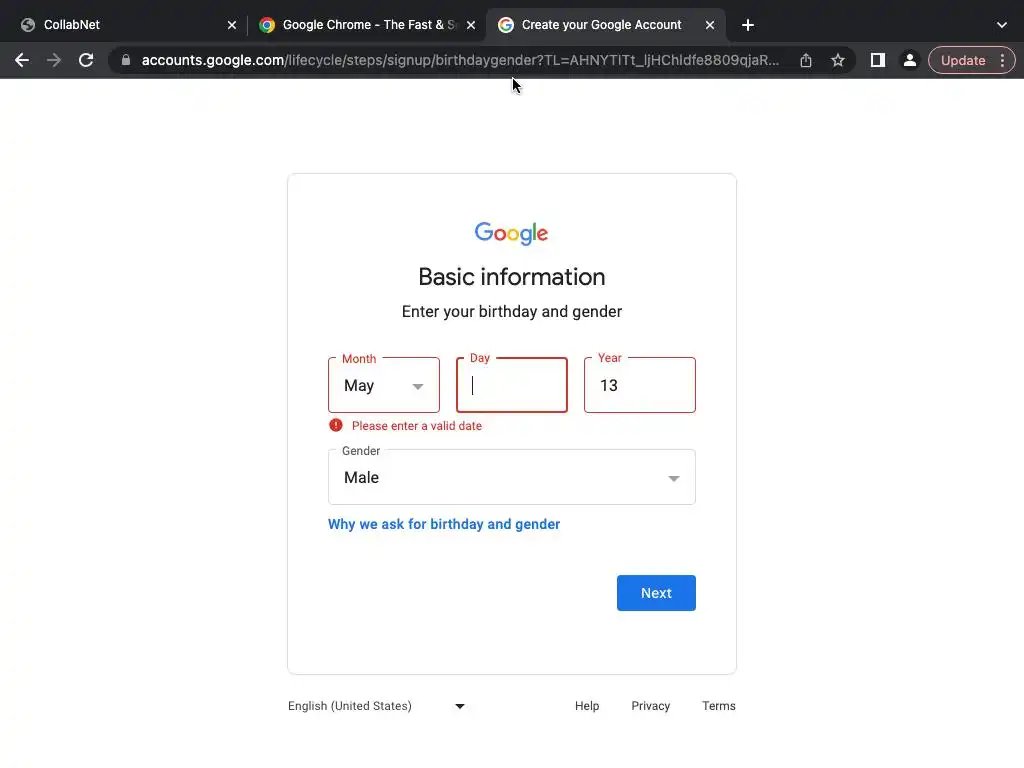This screenshot has width=1024, height=768.
Task: Bookmark the page with the star icon
Action: 838,60
